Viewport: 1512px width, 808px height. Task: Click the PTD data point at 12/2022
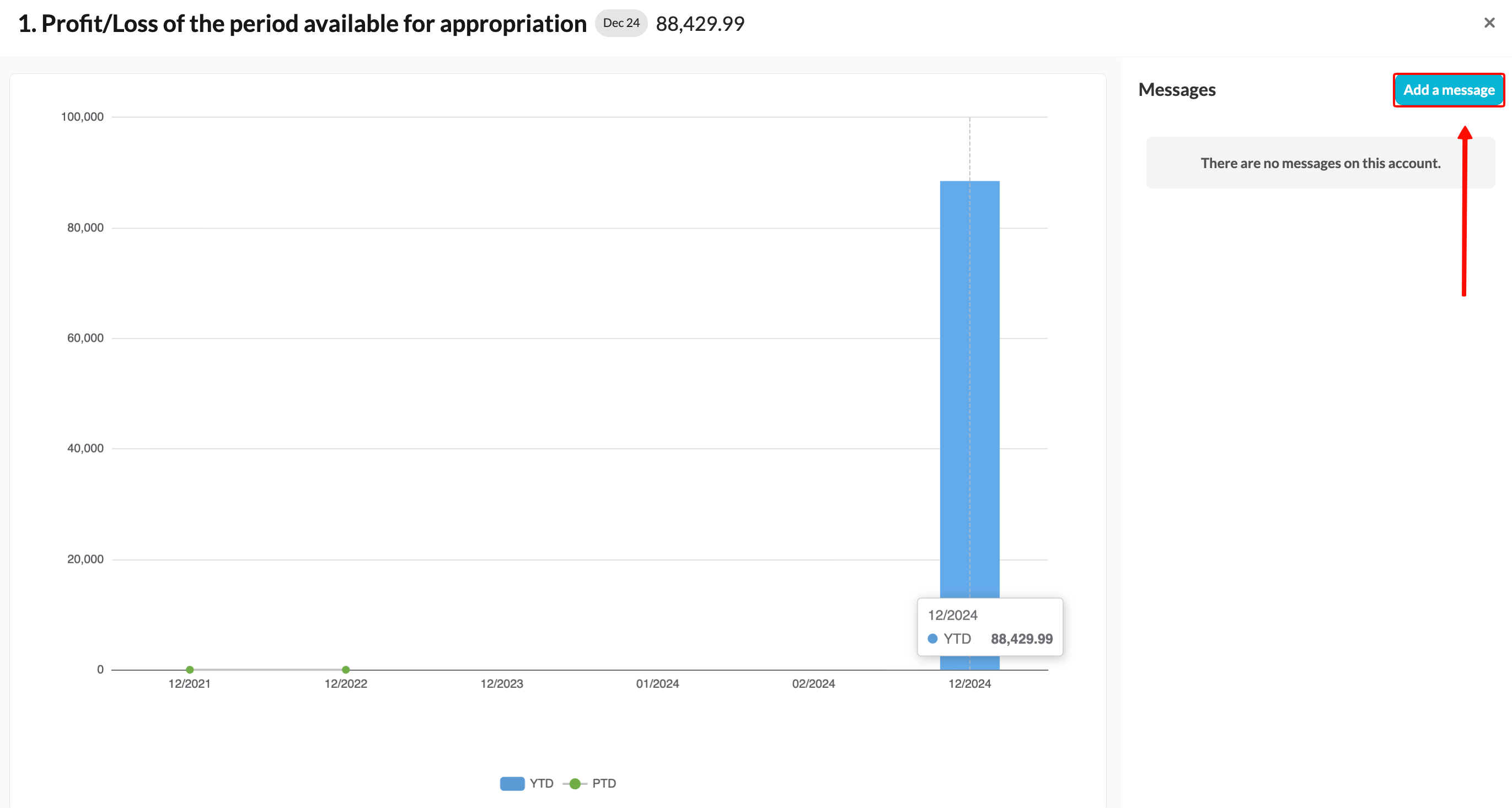[346, 670]
